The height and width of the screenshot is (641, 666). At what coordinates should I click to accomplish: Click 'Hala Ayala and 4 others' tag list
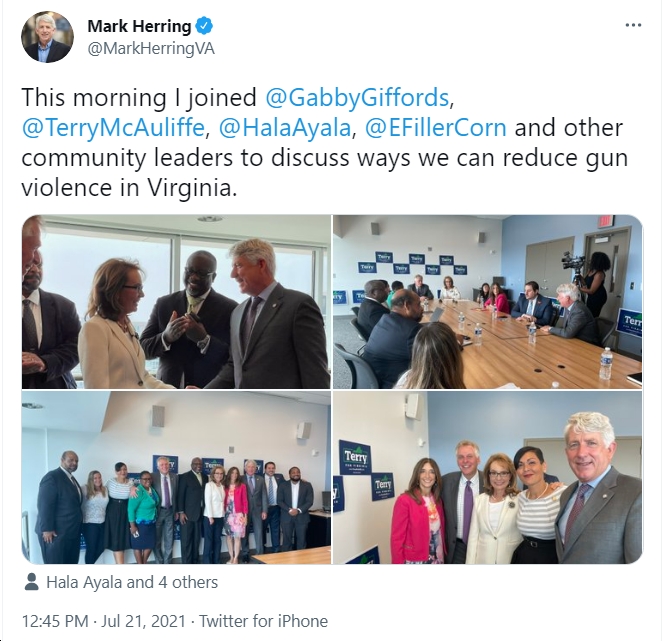(x=132, y=582)
